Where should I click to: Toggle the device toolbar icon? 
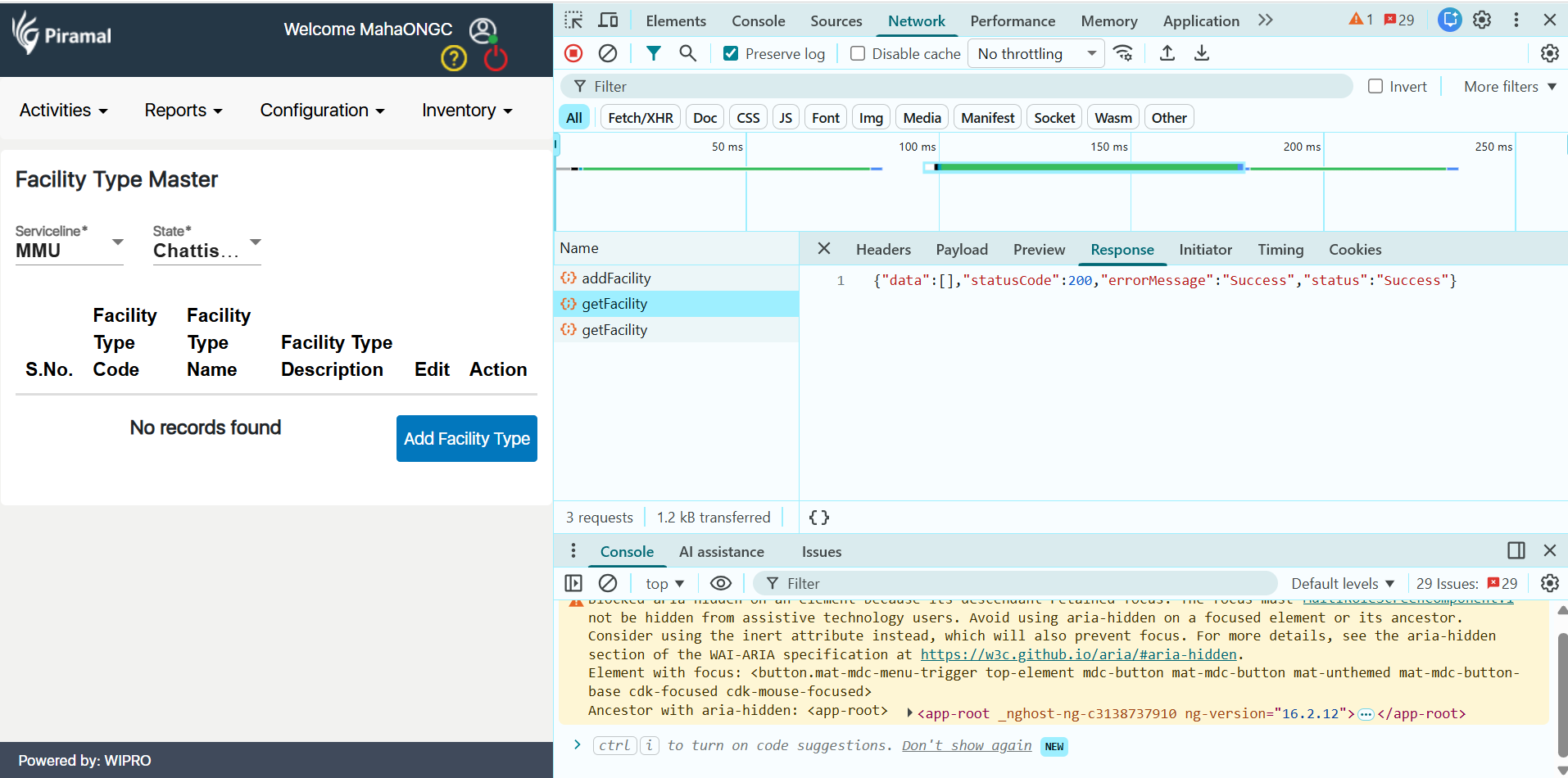[x=608, y=20]
